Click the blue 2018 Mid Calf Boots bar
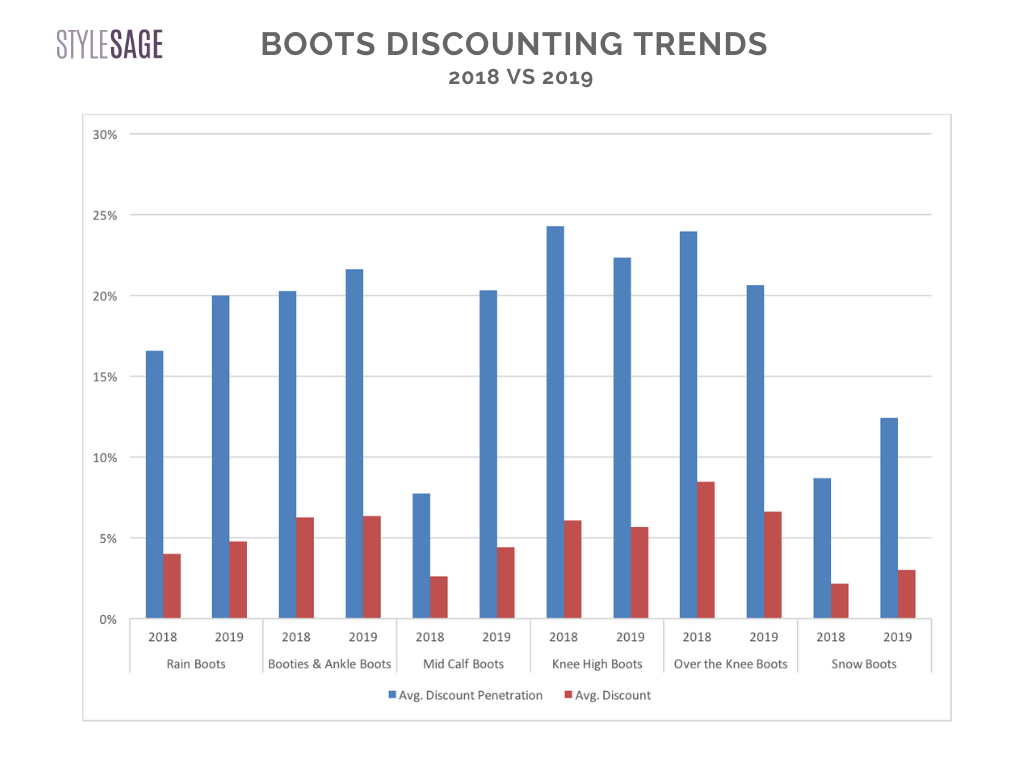The image size is (1024, 768). point(421,556)
